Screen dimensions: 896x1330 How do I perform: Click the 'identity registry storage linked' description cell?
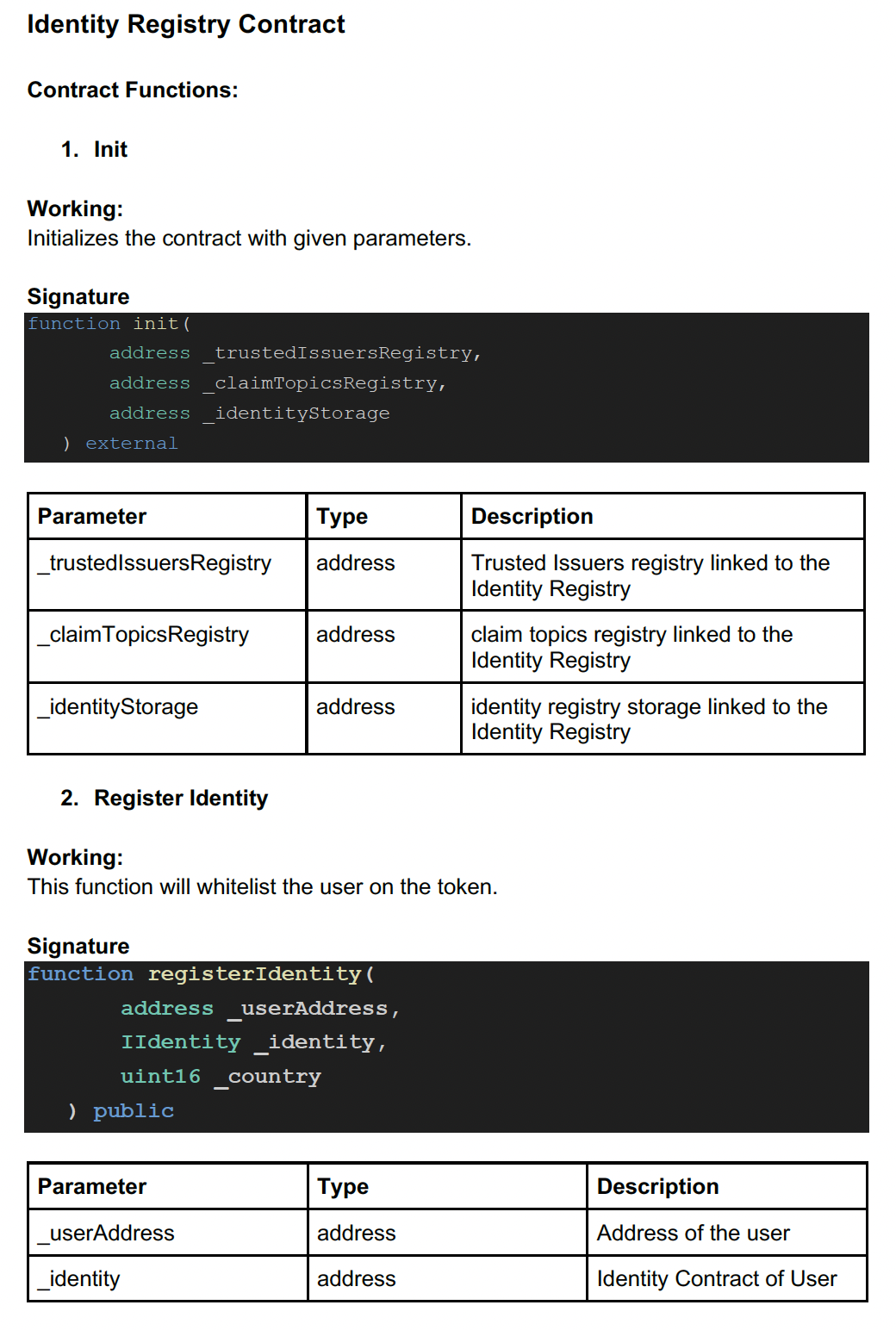649,718
